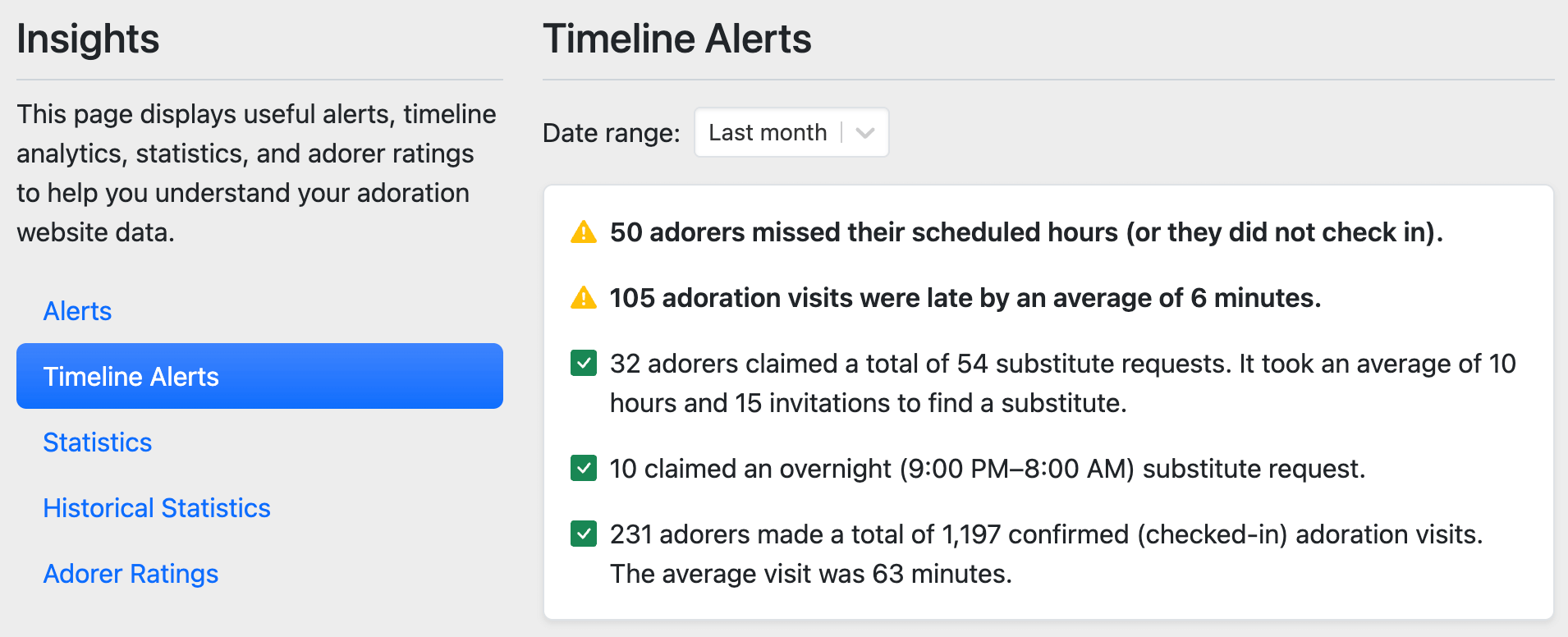Image resolution: width=1568 pixels, height=637 pixels.
Task: Go to the Statistics page
Action: tap(98, 442)
